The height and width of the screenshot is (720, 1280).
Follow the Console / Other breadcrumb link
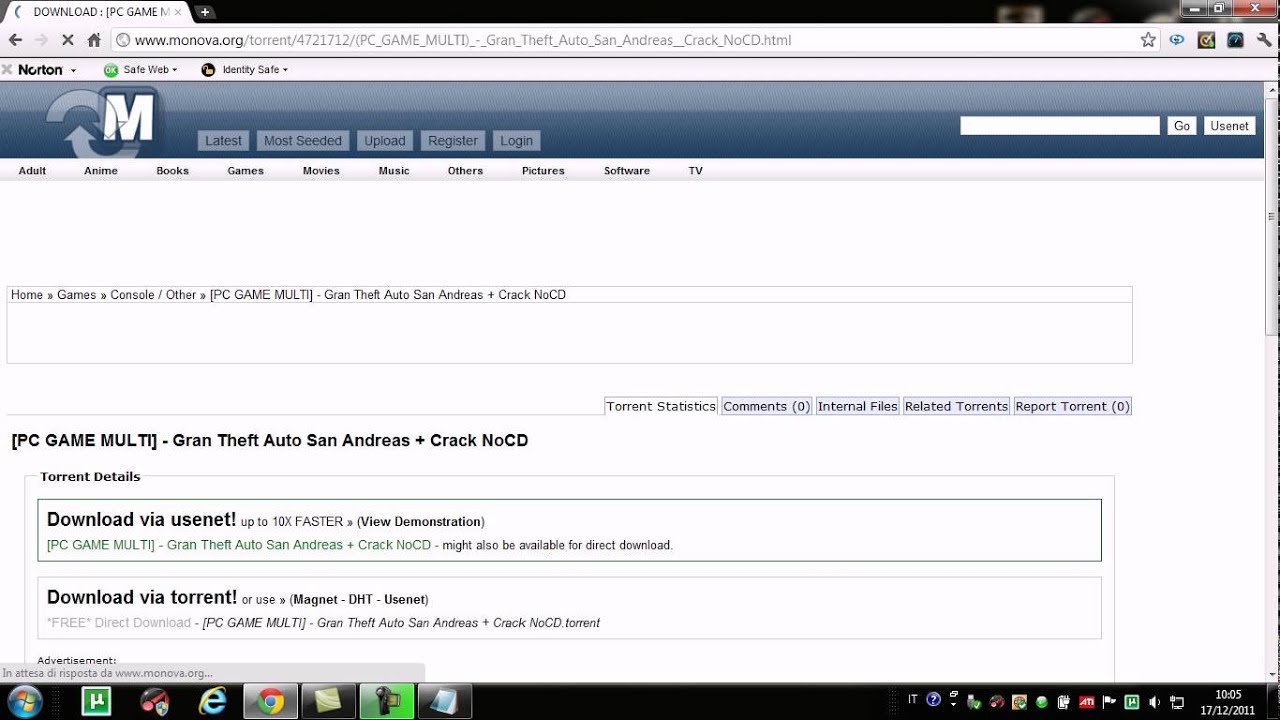point(153,295)
